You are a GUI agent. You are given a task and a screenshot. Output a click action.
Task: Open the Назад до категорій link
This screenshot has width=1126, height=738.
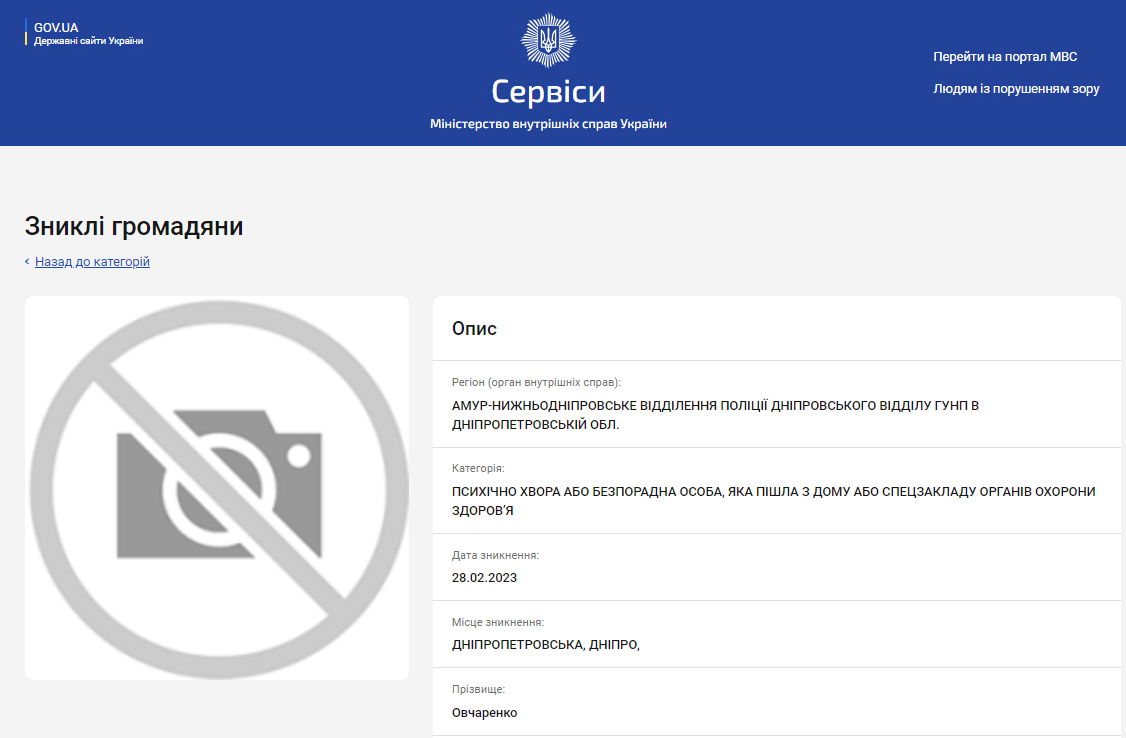(x=92, y=261)
